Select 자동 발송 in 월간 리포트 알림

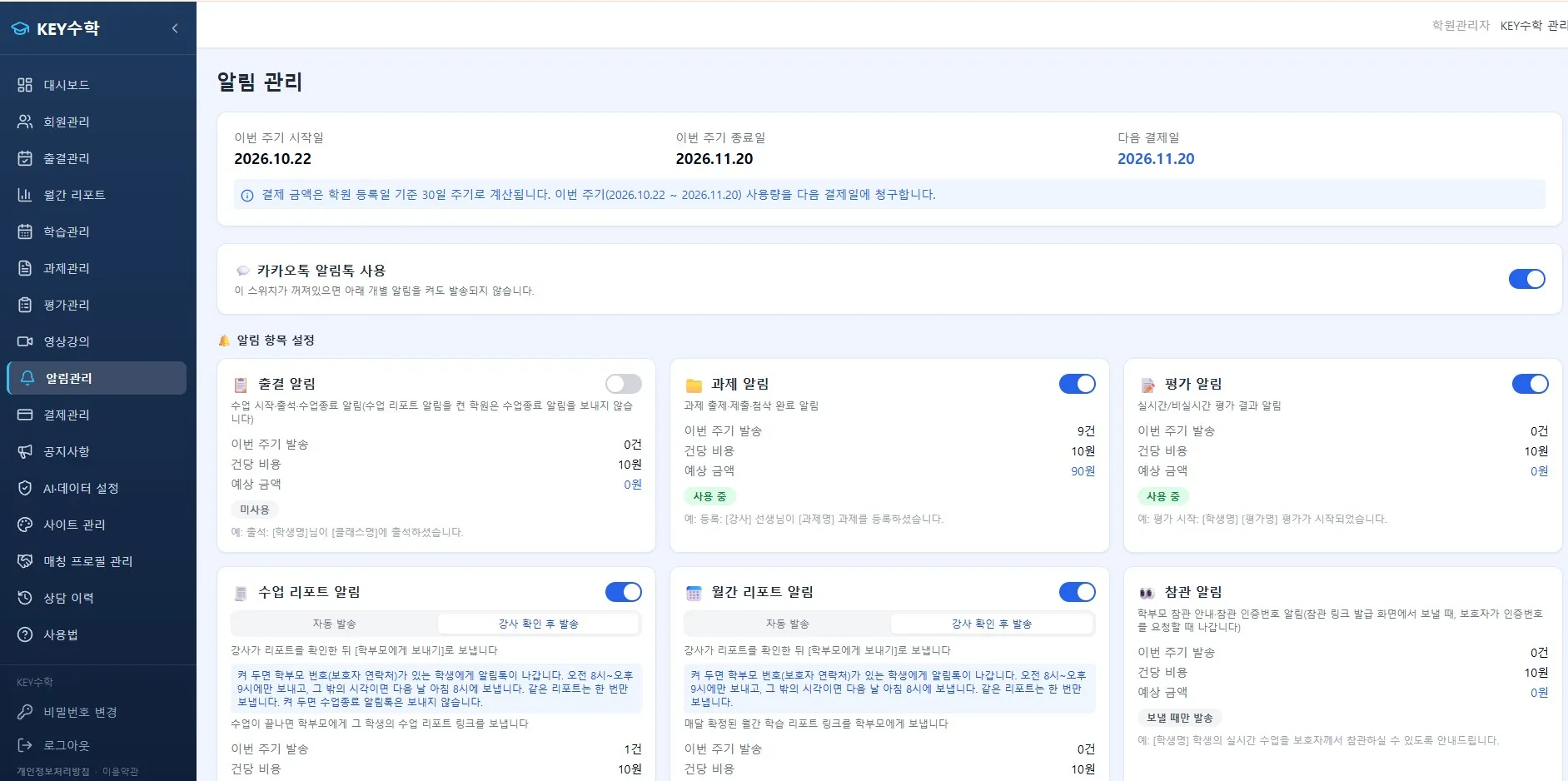[x=787, y=624]
